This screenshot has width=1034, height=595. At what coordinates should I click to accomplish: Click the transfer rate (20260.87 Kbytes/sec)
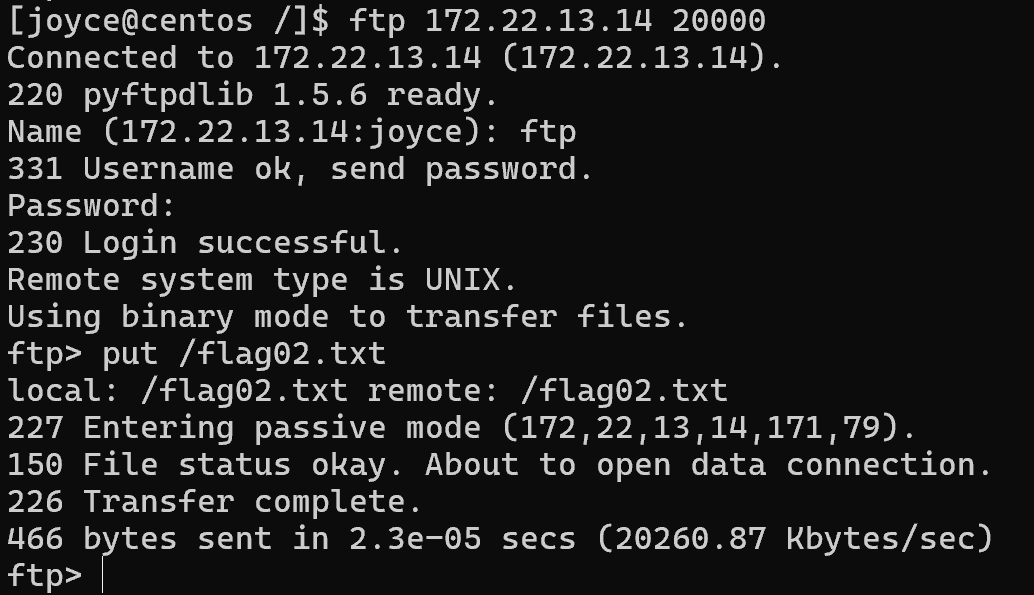coord(795,539)
